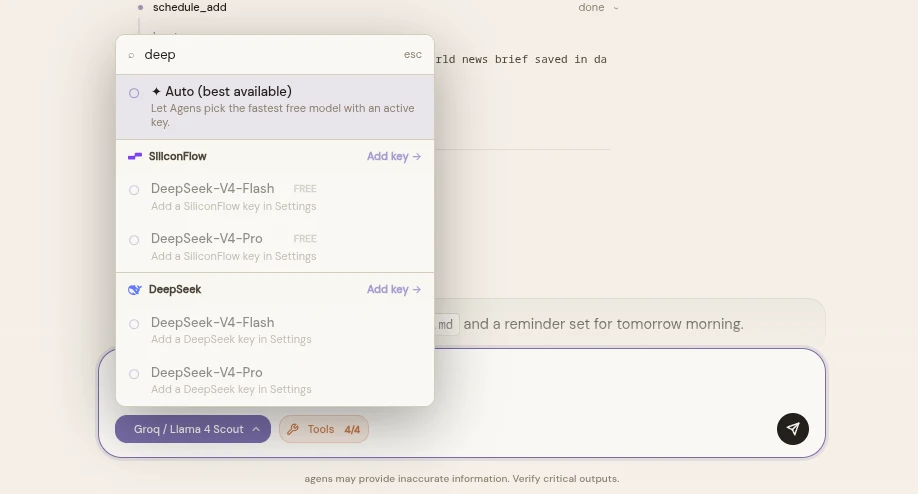Image resolution: width=918 pixels, height=494 pixels.
Task: Click the SiliconFlow provider logo
Action: [135, 156]
